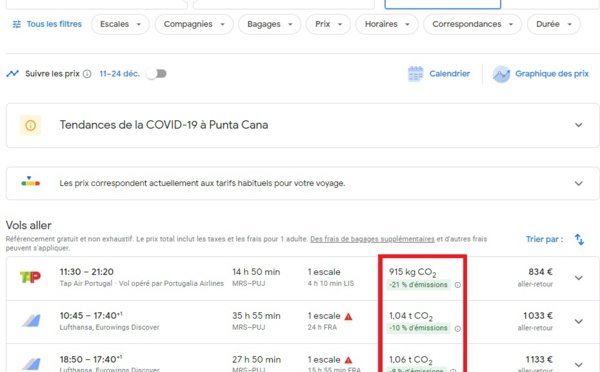
Task: Click the TAP Air Portugal airline logo
Action: coord(31,277)
